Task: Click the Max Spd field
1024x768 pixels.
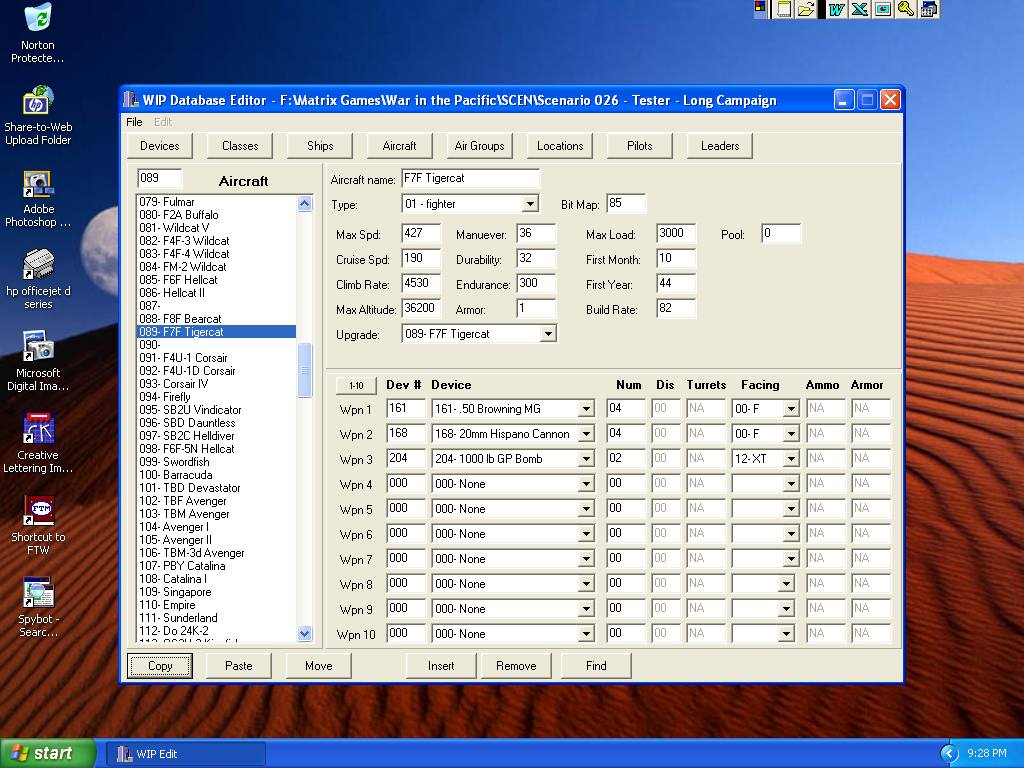Action: click(421, 234)
